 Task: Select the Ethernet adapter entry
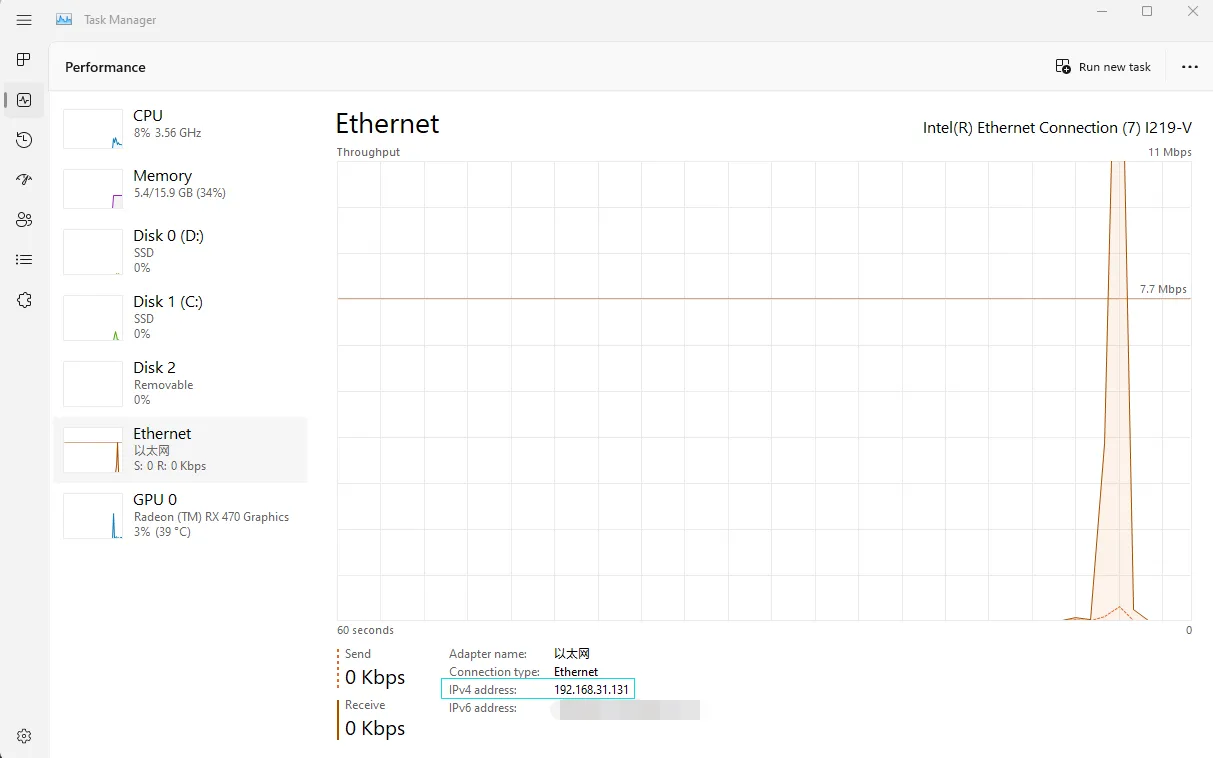[180, 449]
